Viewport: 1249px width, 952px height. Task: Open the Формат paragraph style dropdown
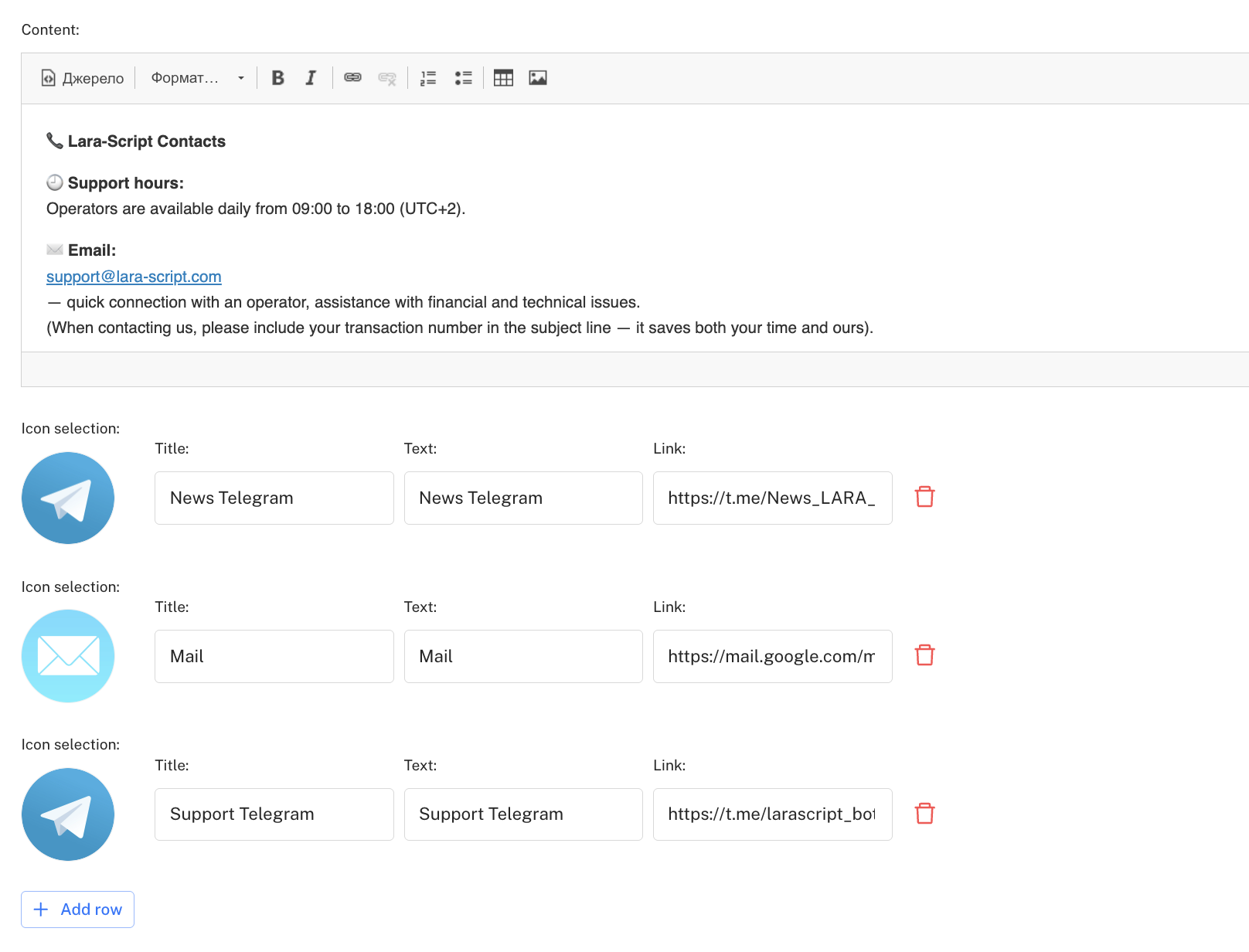[x=198, y=78]
